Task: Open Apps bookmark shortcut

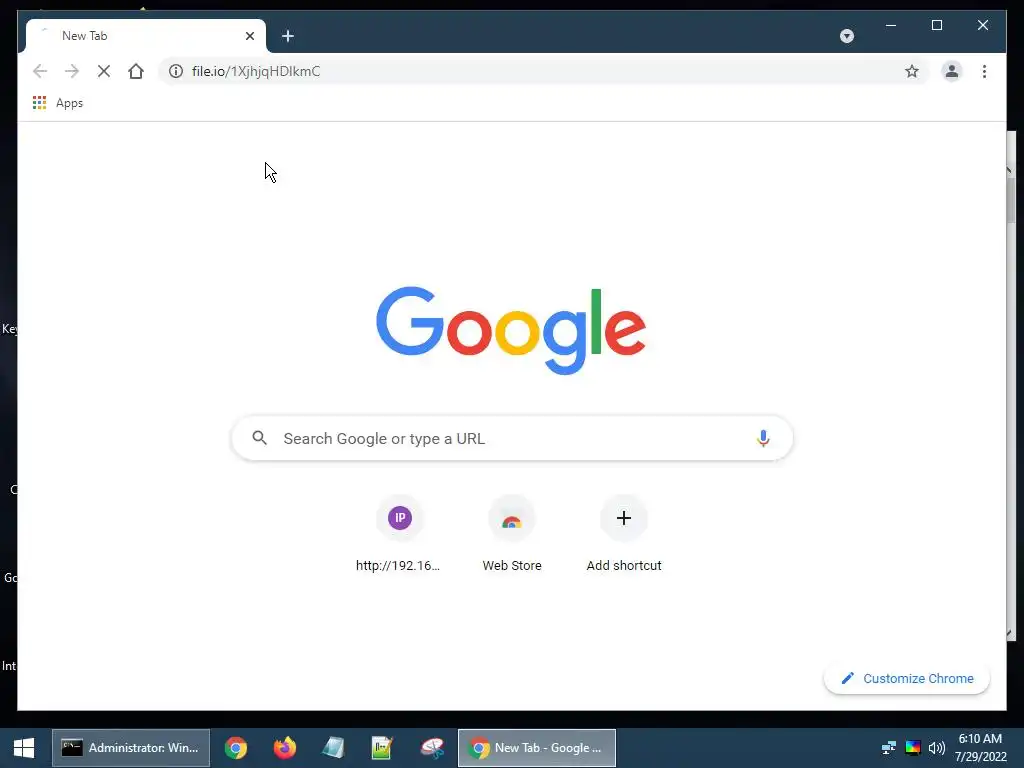Action: click(x=58, y=103)
